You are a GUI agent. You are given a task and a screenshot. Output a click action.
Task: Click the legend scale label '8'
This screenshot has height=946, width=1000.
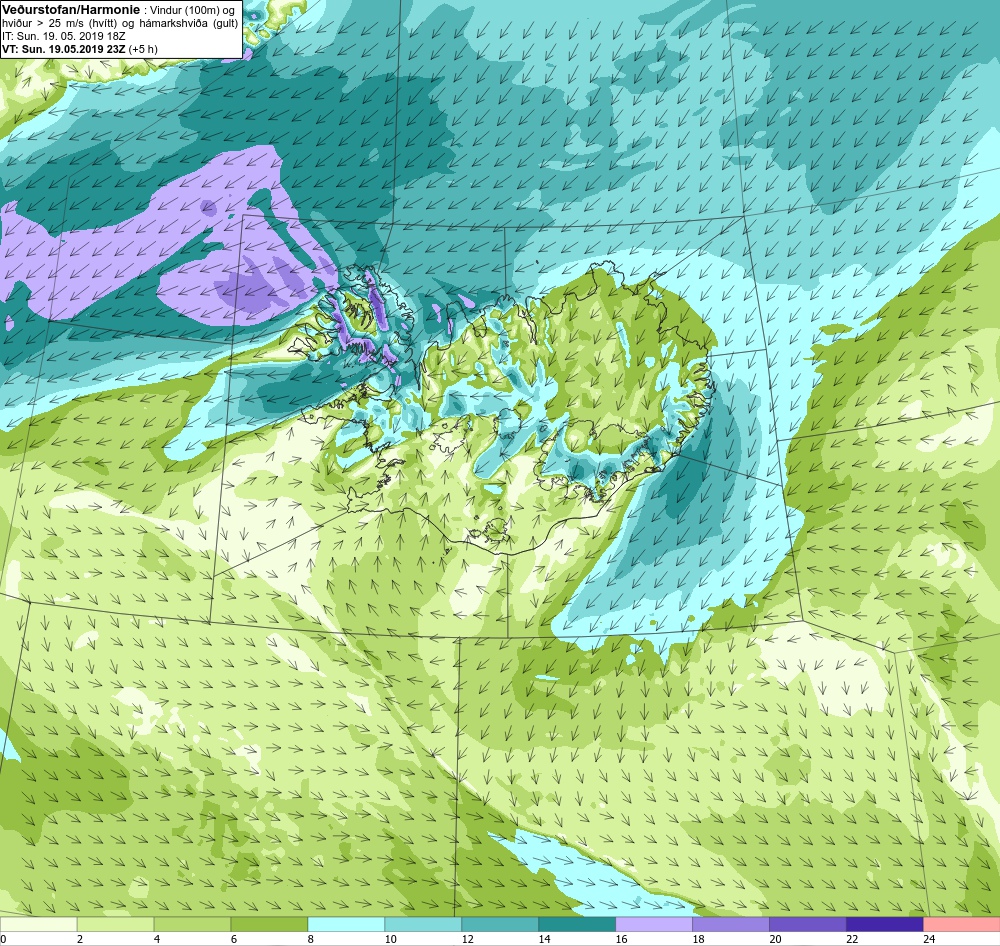coord(311,938)
